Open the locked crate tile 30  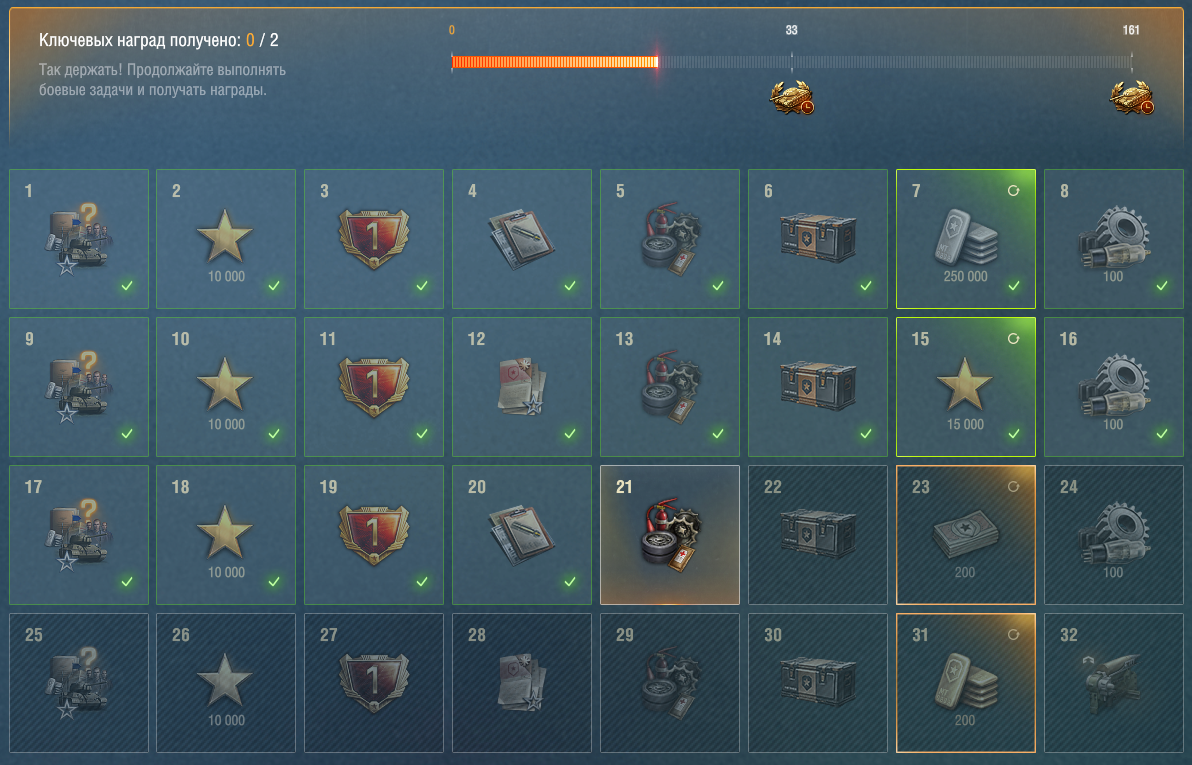pyautogui.click(x=817, y=684)
